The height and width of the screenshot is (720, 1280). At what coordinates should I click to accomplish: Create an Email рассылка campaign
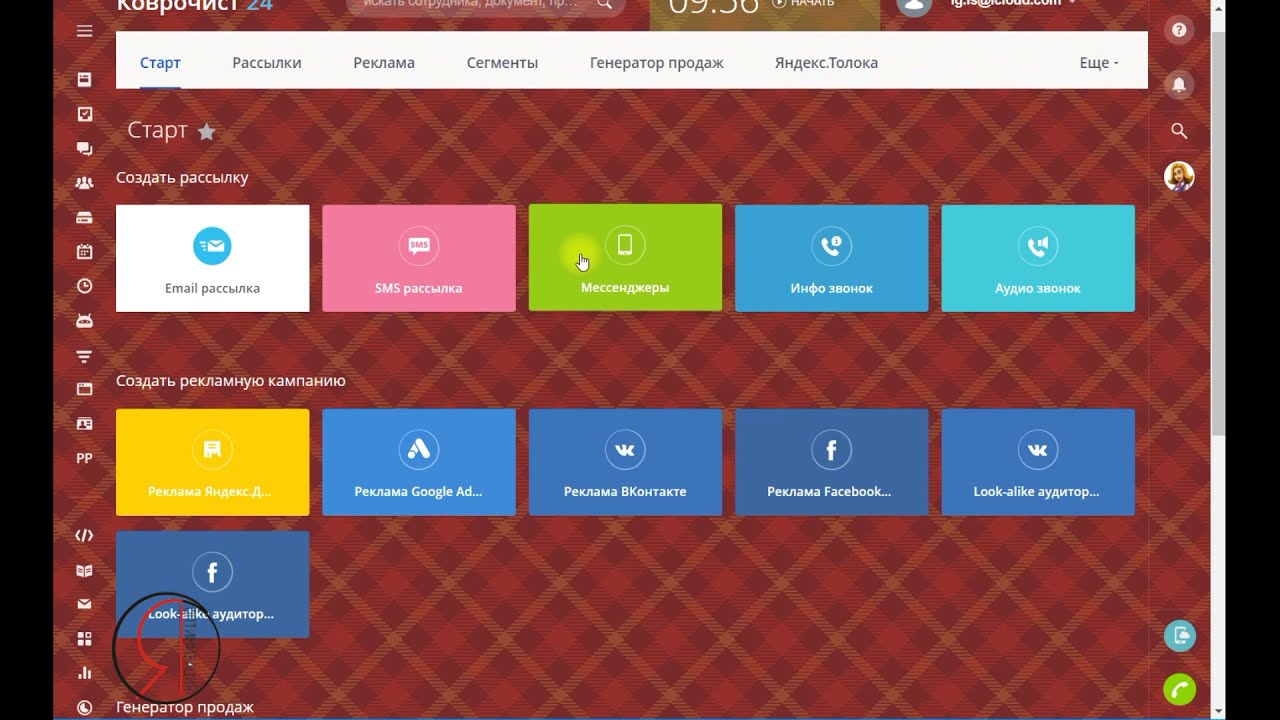[x=213, y=258]
